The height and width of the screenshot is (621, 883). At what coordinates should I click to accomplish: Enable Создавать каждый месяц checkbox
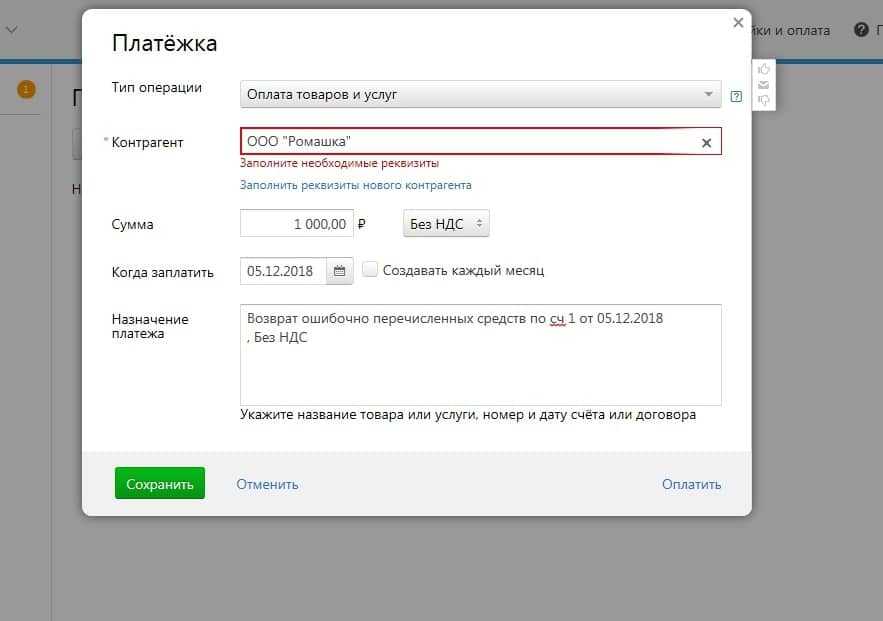370,270
